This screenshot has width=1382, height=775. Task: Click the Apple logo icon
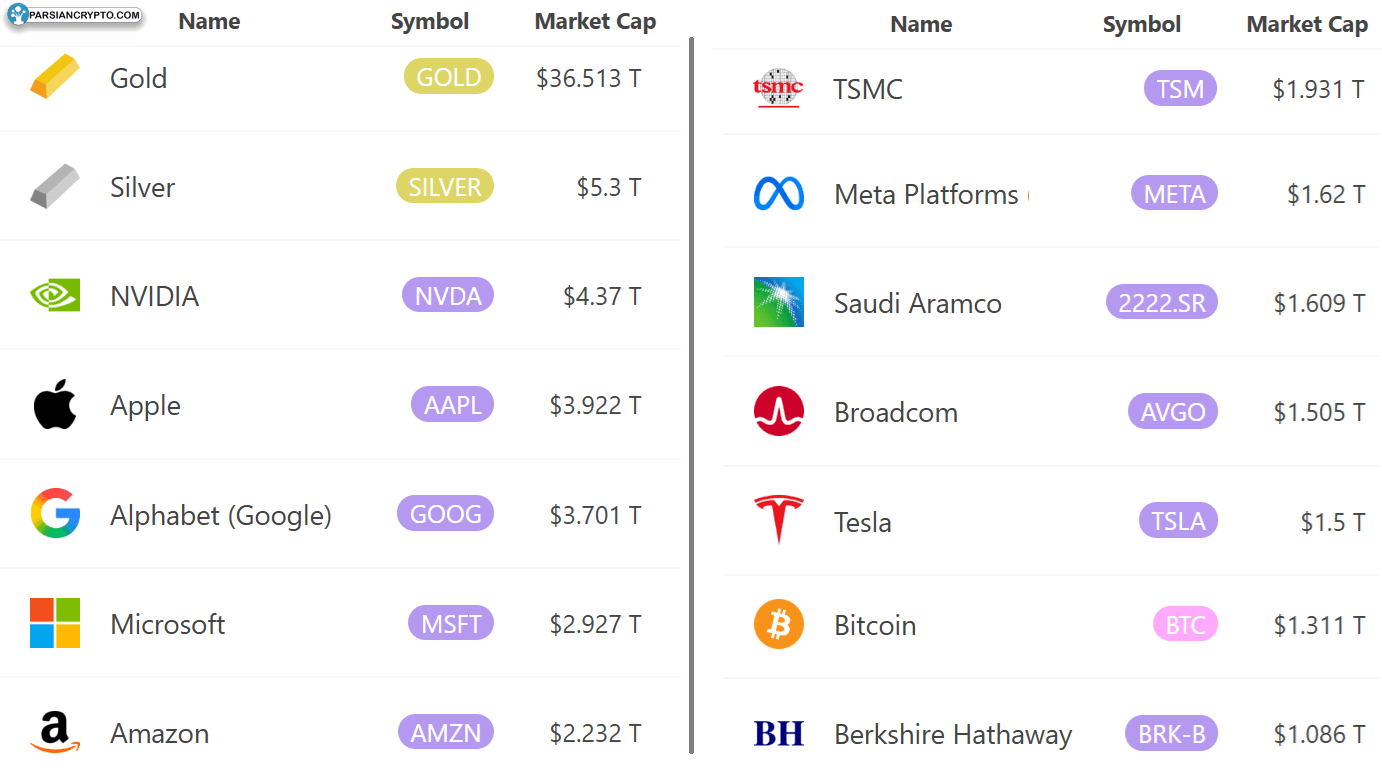[x=55, y=405]
